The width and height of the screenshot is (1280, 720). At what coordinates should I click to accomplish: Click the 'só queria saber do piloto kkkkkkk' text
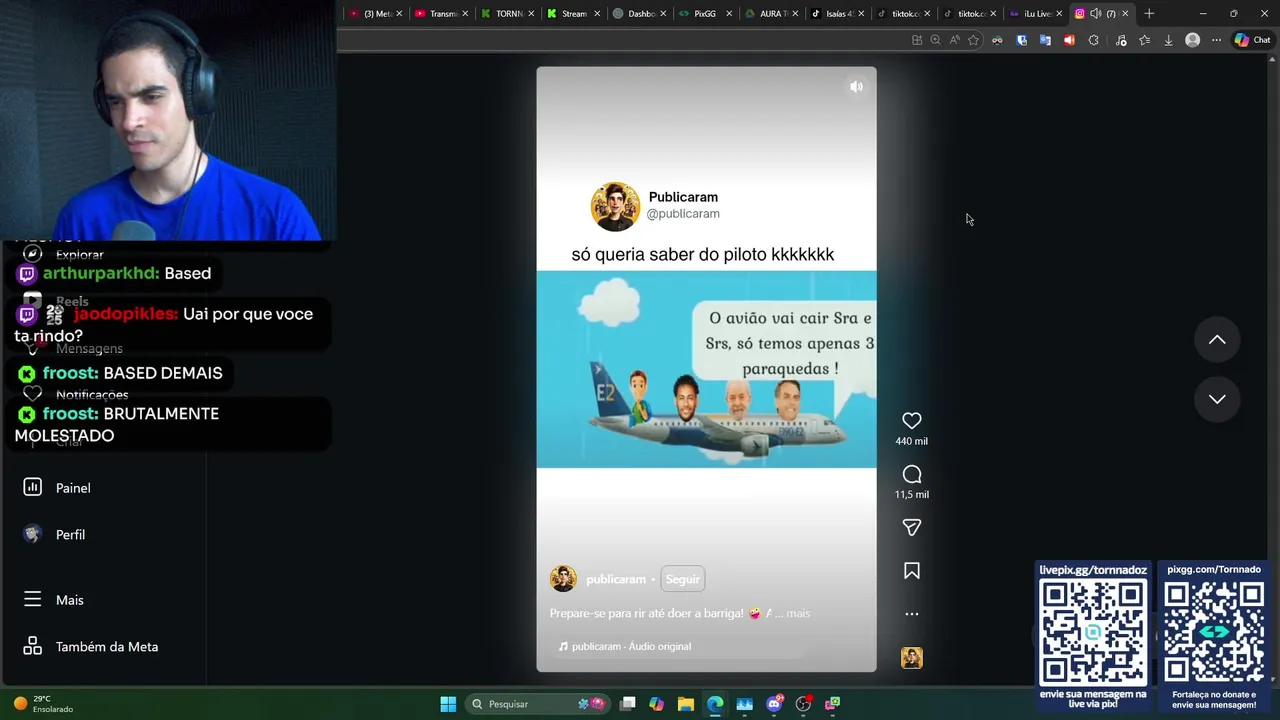click(702, 255)
